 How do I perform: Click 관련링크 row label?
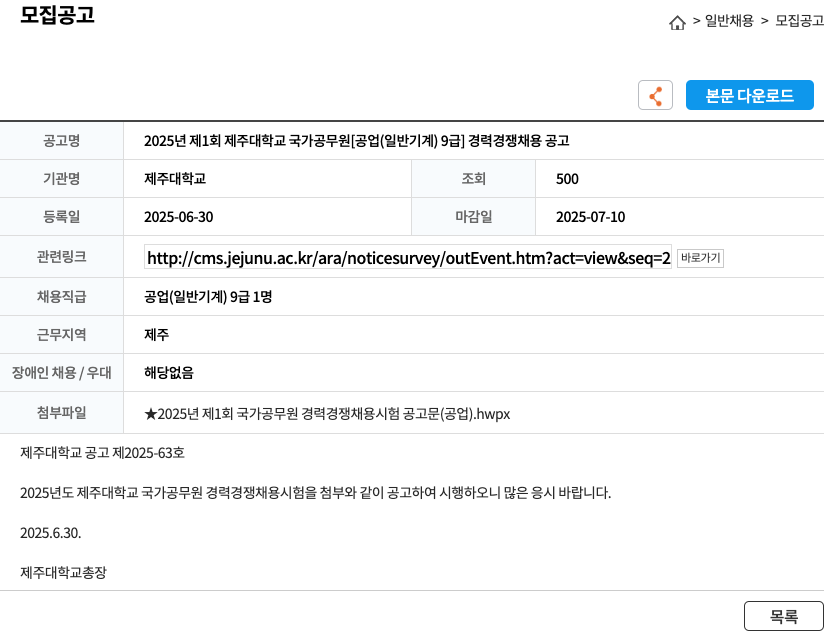61,256
